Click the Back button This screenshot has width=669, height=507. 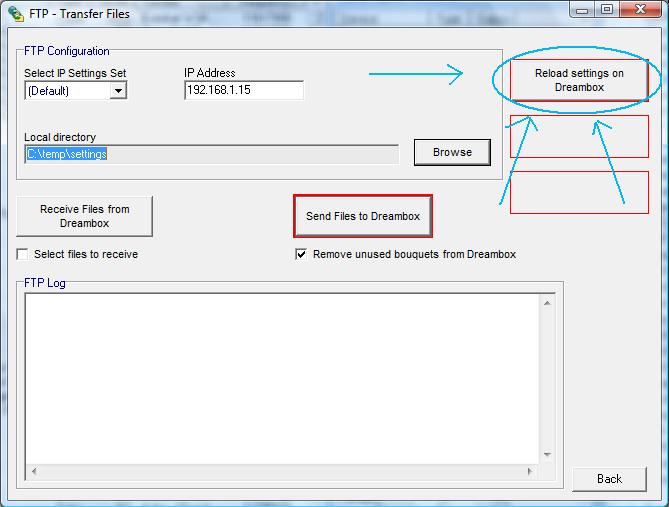[x=609, y=479]
